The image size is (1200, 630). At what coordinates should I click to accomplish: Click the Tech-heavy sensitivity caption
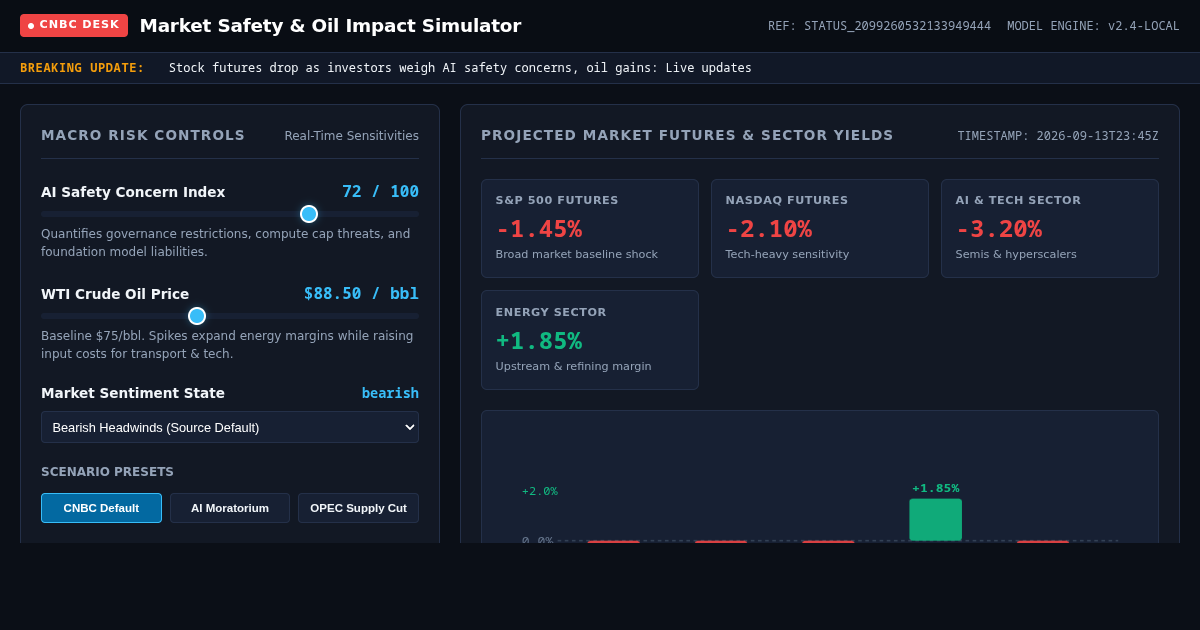pos(787,255)
